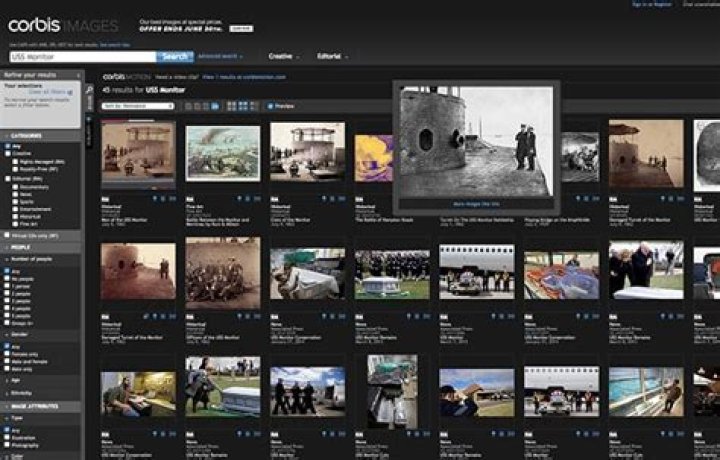Viewport: 720px width, 460px height.
Task: Open Battle Between Monitor and Merrimac thumbnail
Action: (223, 154)
